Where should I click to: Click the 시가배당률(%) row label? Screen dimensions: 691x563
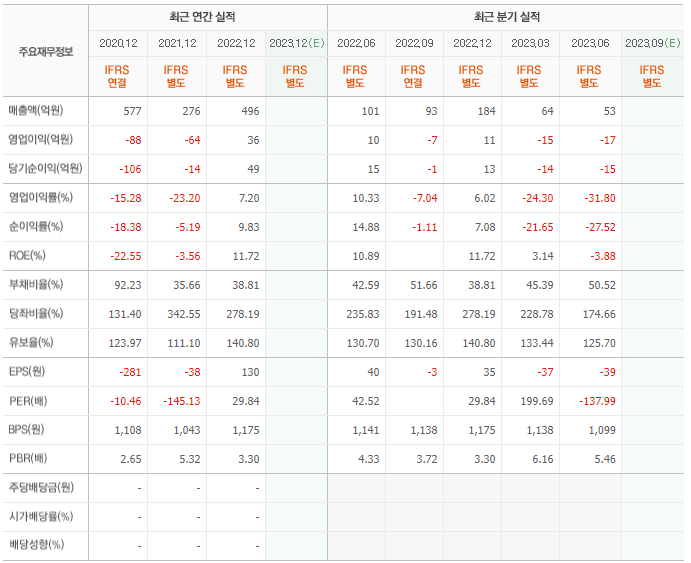coord(41,517)
